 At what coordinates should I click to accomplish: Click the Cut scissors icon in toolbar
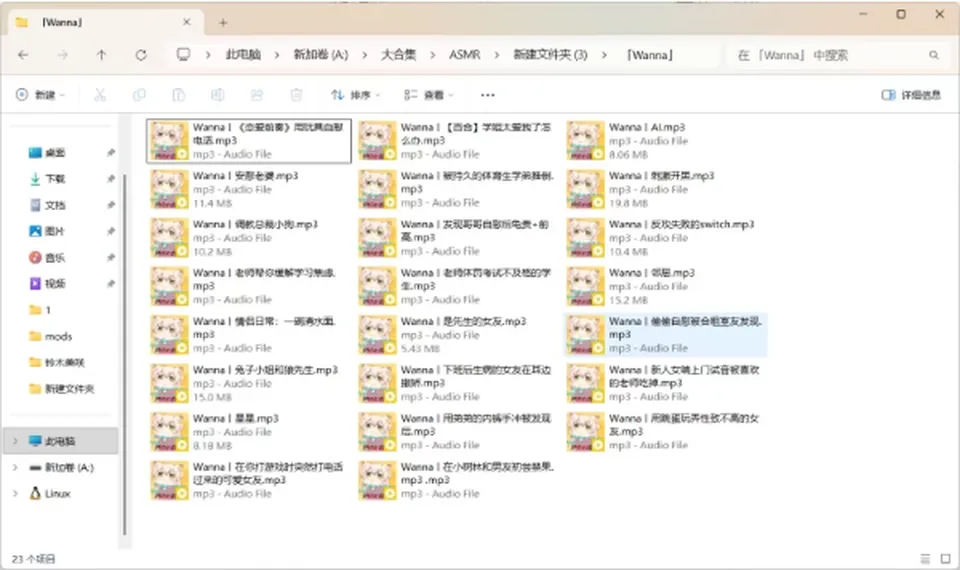[x=100, y=95]
